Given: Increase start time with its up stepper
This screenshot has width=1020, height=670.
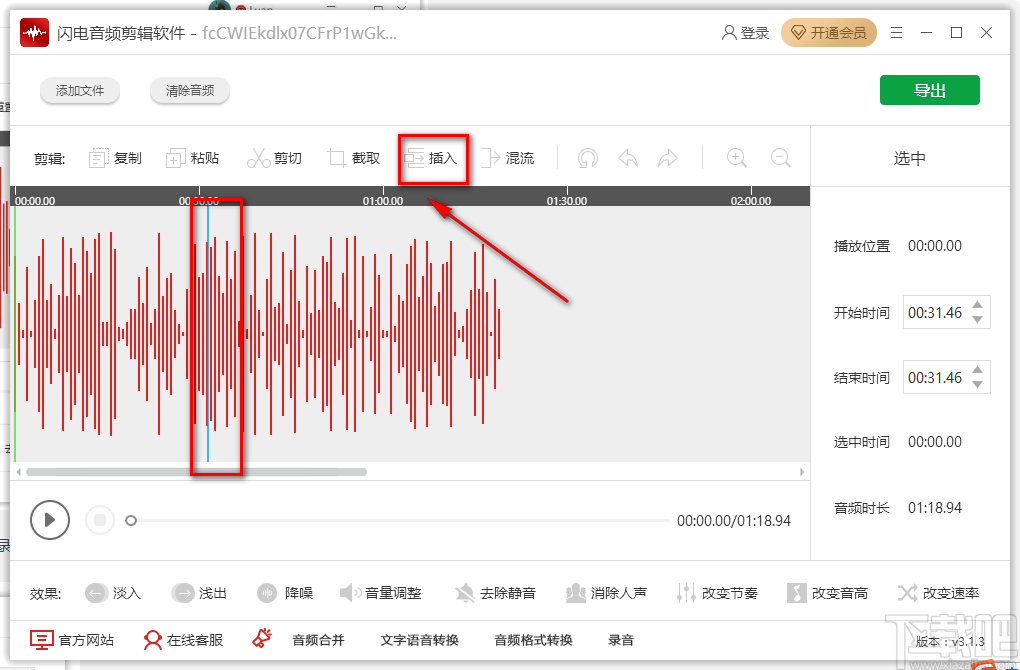Looking at the screenshot, I should (x=976, y=306).
